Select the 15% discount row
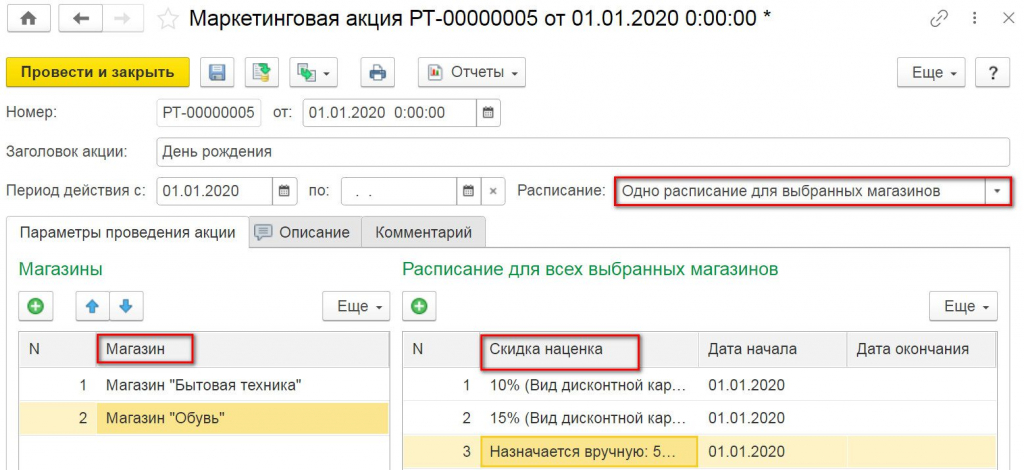The width and height of the screenshot is (1024, 470). coord(699,418)
